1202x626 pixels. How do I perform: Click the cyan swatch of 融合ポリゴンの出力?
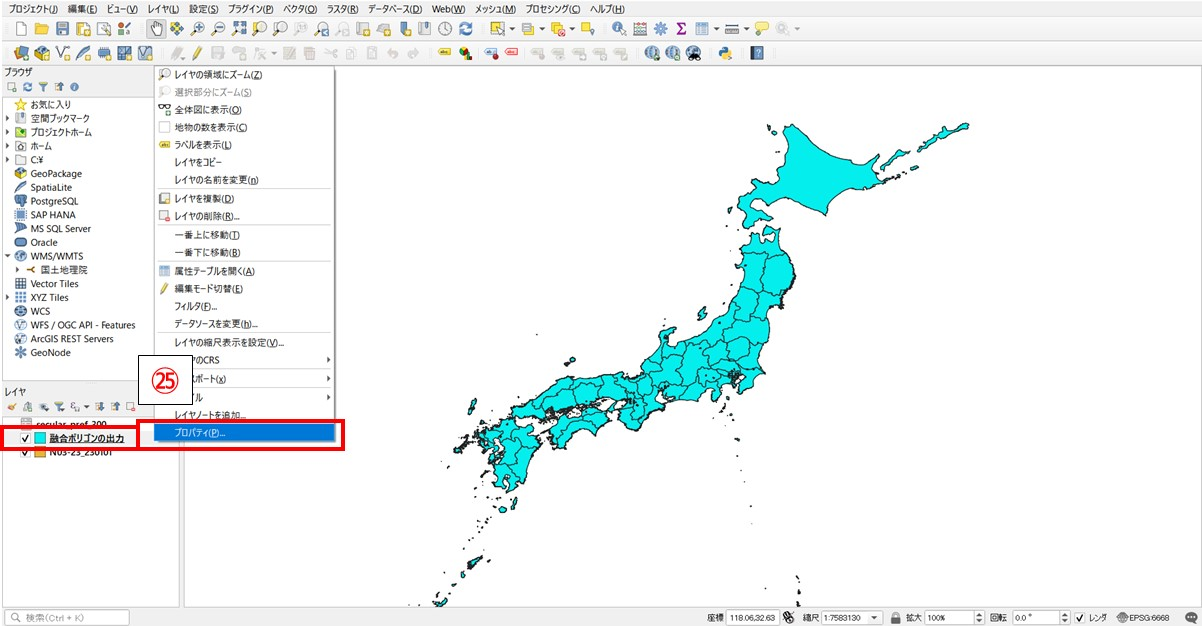tap(40, 439)
